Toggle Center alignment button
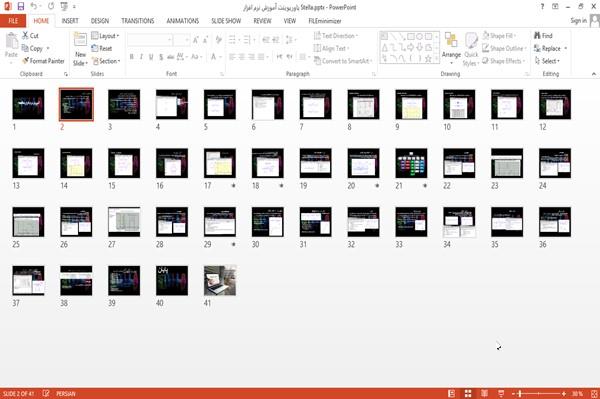Image resolution: width=600 pixels, height=399 pixels. click(x=242, y=57)
